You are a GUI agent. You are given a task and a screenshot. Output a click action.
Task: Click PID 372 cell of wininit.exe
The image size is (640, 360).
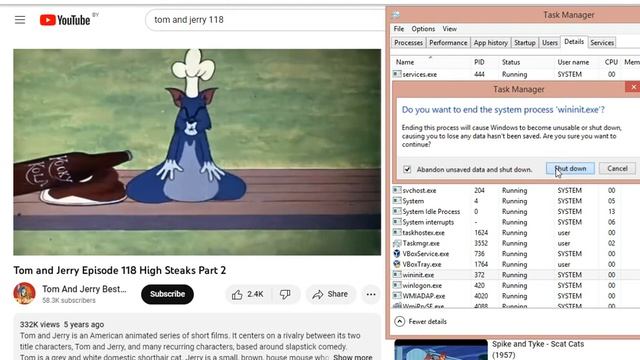tap(479, 275)
